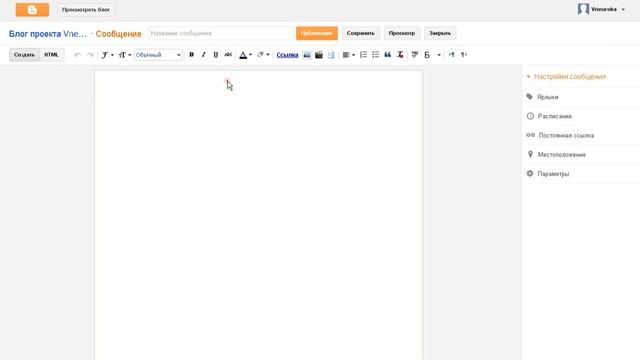Viewport: 640px width, 360px height.
Task: Click the Vneuroka profile avatar
Action: (583, 9)
